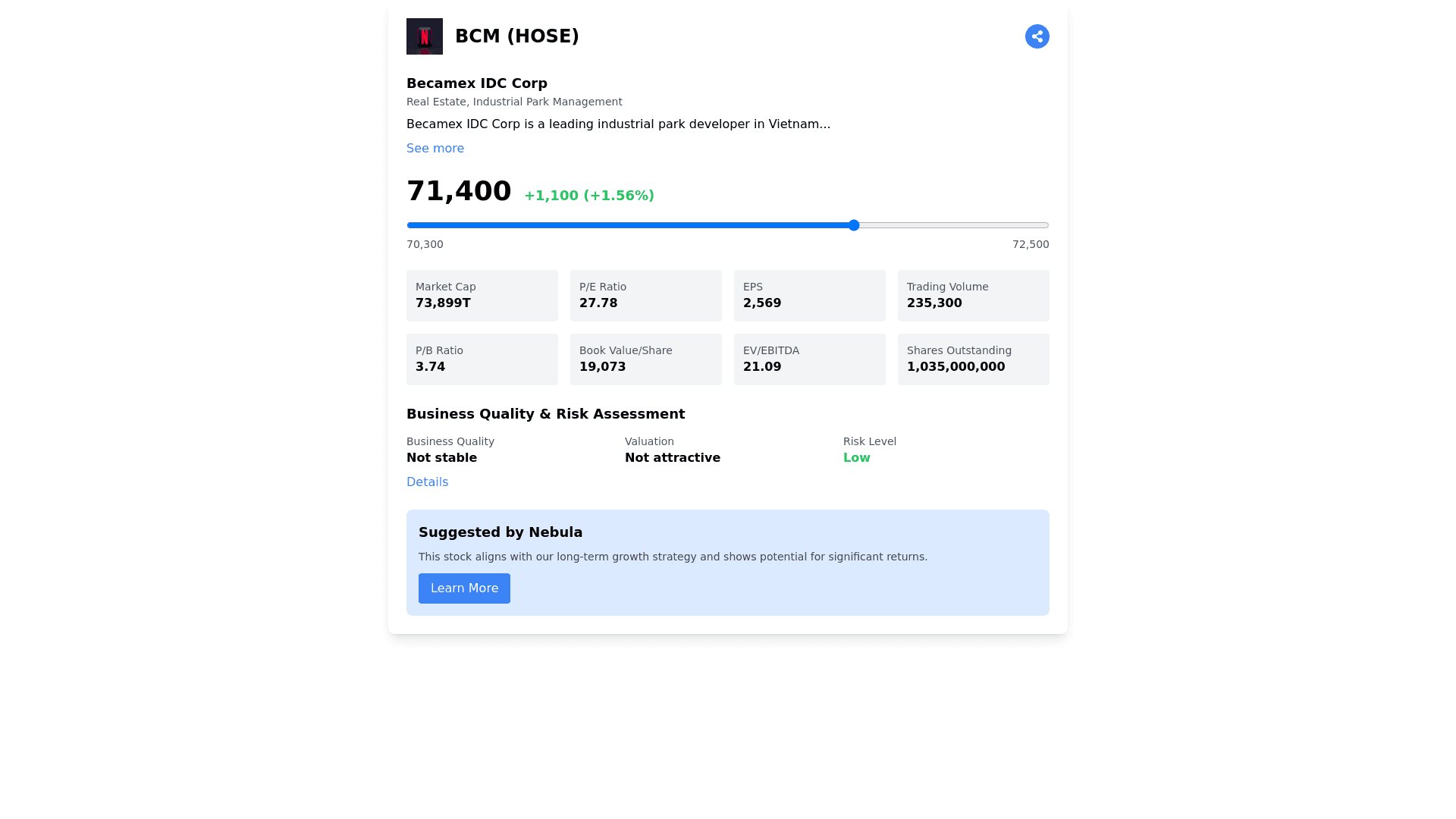
Task: Click the green +1,100 price change
Action: pos(589,196)
